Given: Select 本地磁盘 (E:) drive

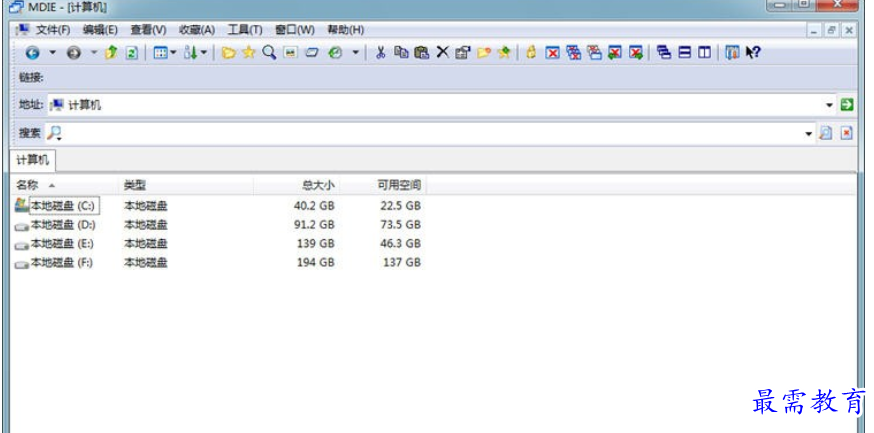Looking at the screenshot, I should 55,244.
